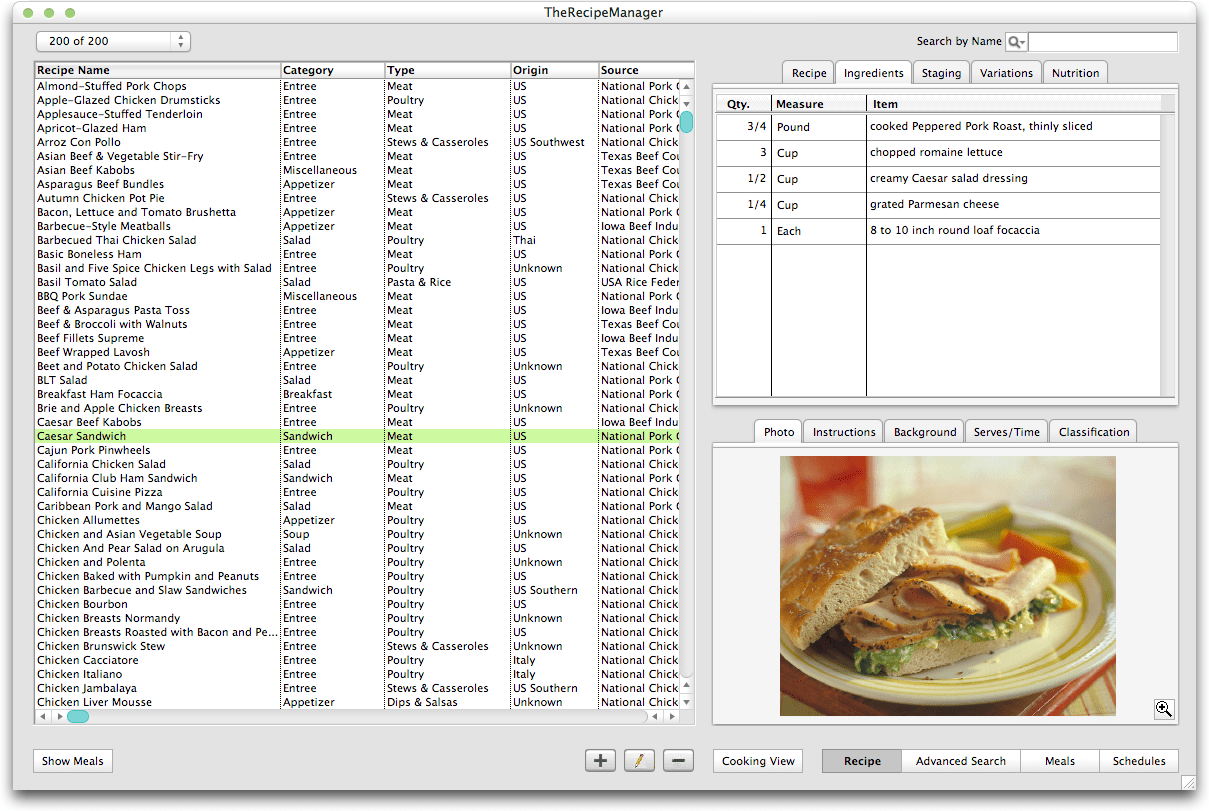Click the Qty. column header in ingredients

[x=744, y=104]
